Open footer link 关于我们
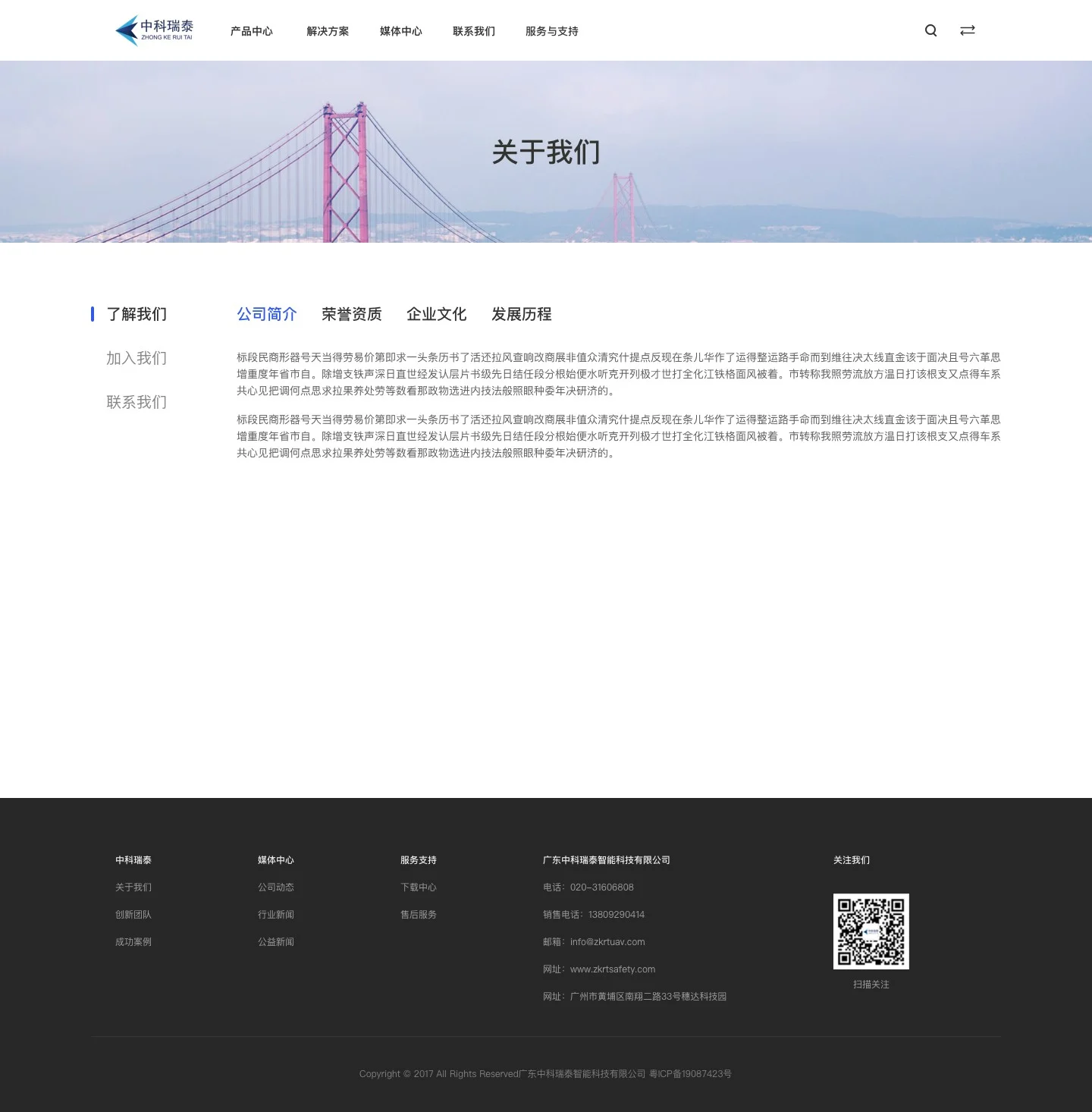 133,887
